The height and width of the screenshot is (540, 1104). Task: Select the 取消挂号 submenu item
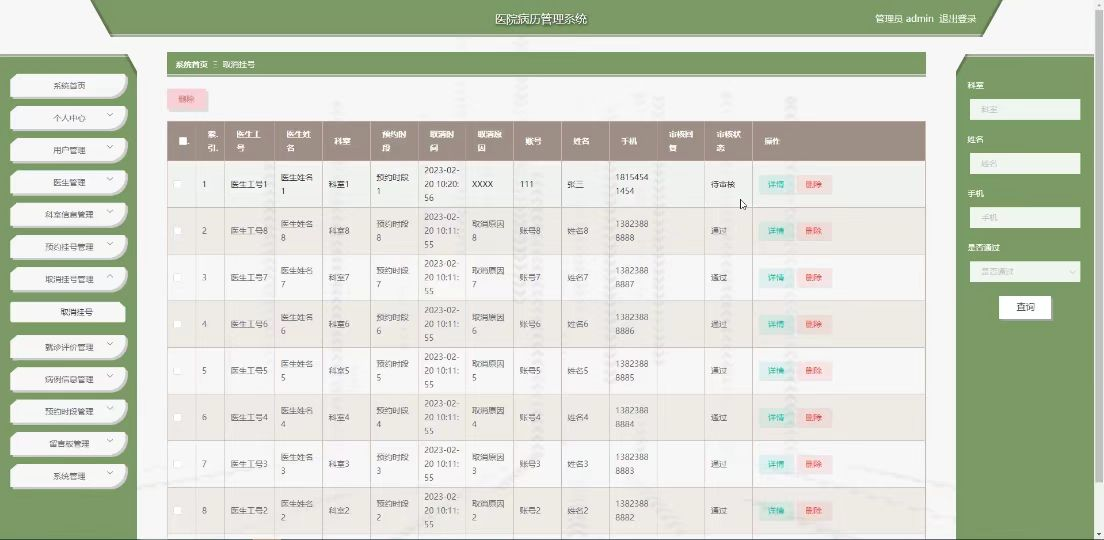(68, 312)
